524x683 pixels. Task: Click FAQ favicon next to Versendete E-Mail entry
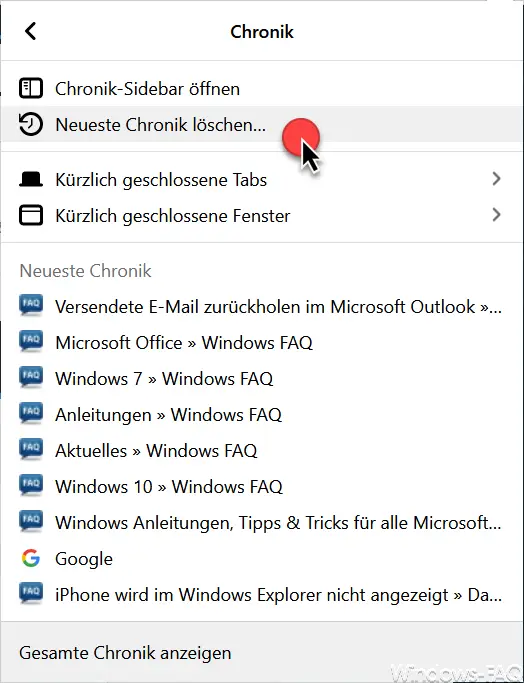pyautogui.click(x=31, y=306)
